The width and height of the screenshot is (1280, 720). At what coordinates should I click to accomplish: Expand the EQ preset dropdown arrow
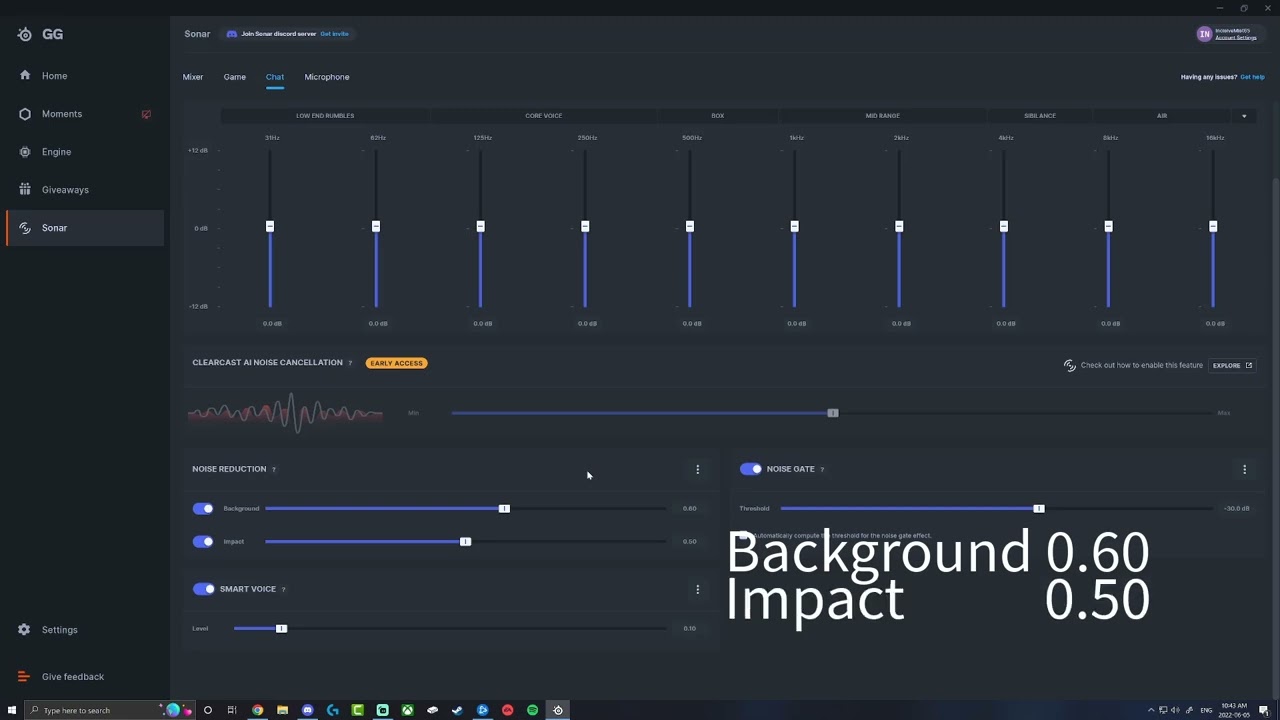point(1244,116)
